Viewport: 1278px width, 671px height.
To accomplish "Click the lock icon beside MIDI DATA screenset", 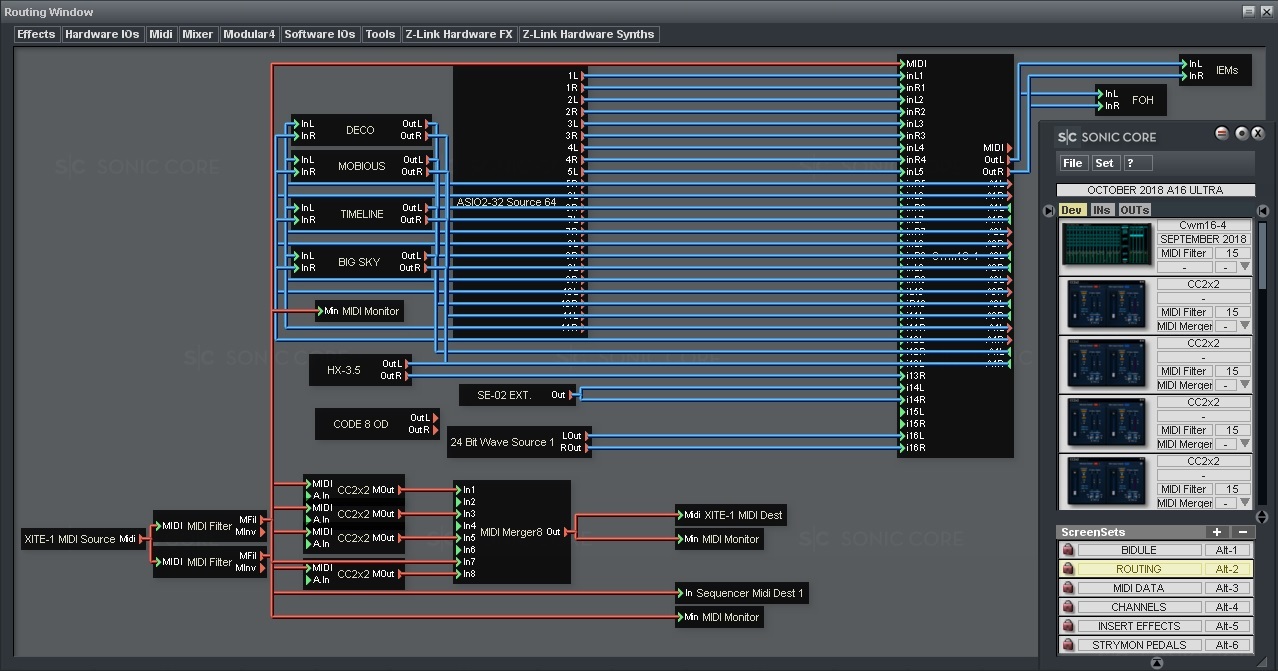I will (1068, 588).
